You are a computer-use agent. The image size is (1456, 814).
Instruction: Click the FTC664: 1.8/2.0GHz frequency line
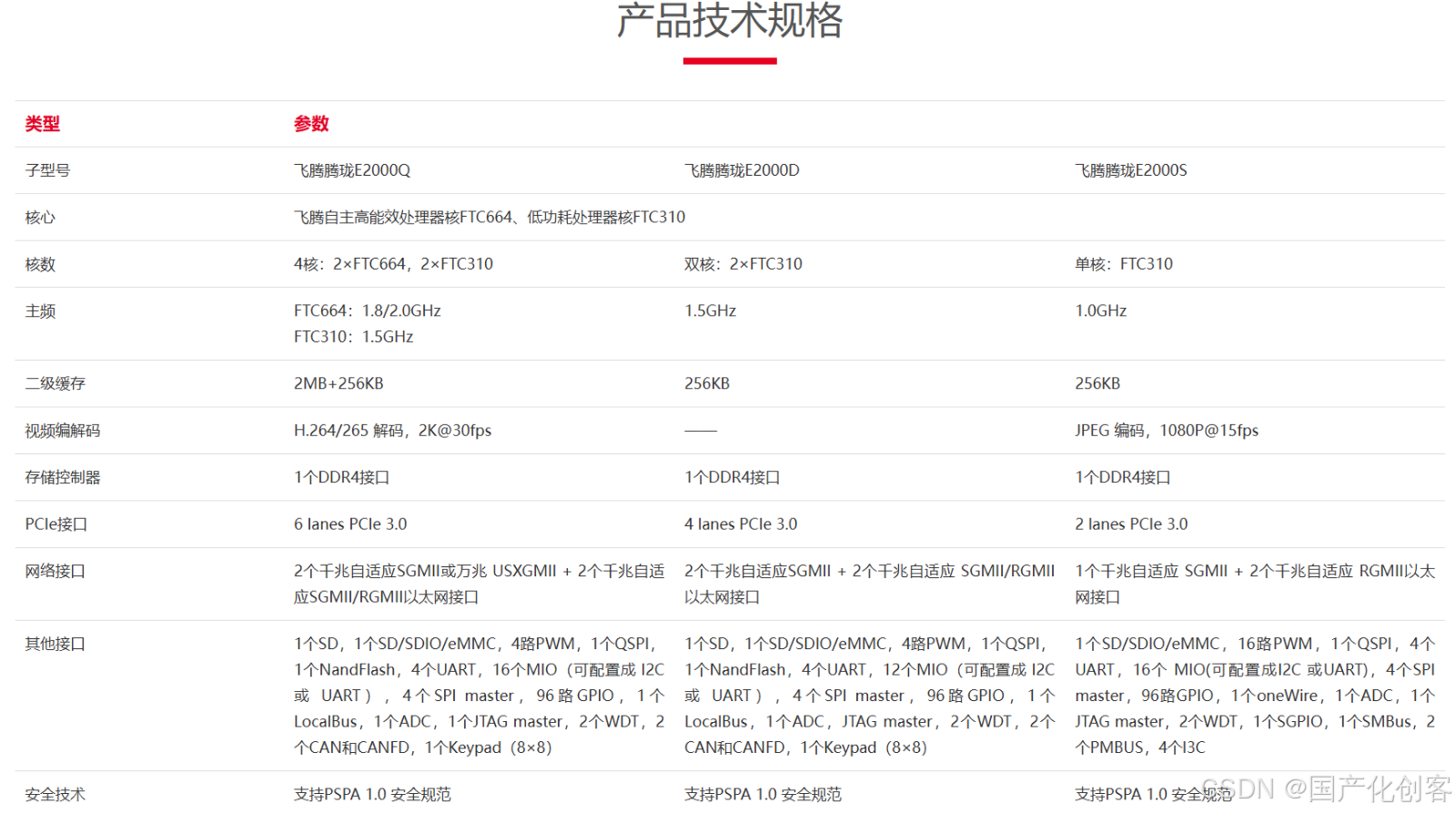pyautogui.click(x=368, y=310)
